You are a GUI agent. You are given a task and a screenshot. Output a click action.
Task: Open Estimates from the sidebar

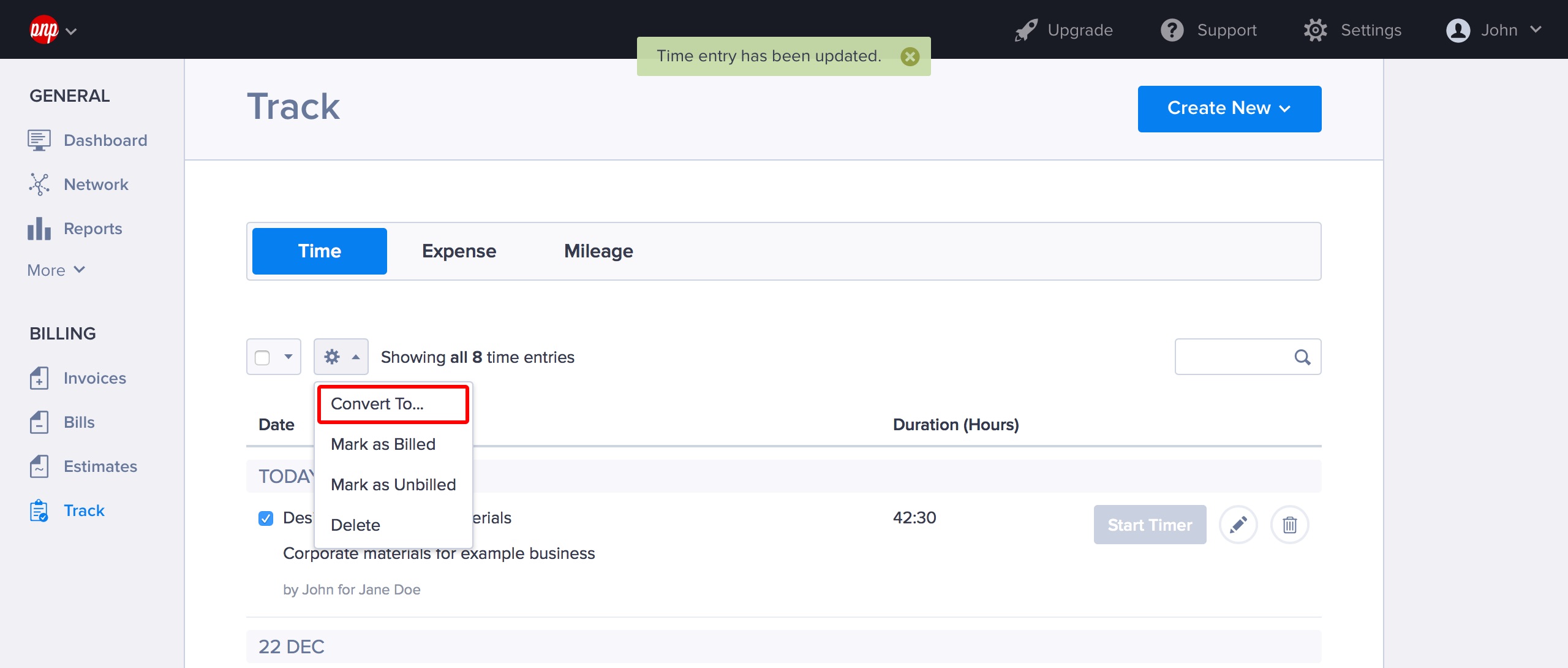100,466
